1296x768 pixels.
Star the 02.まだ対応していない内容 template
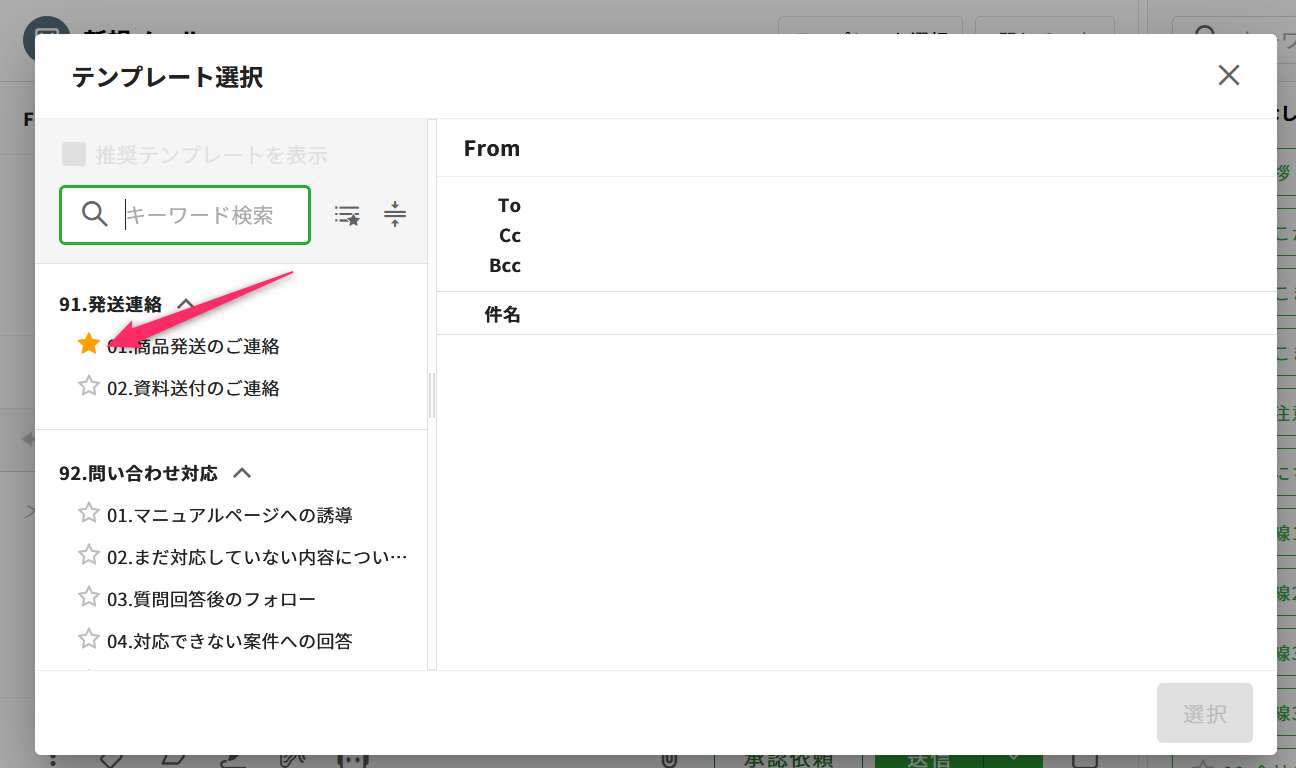[89, 555]
